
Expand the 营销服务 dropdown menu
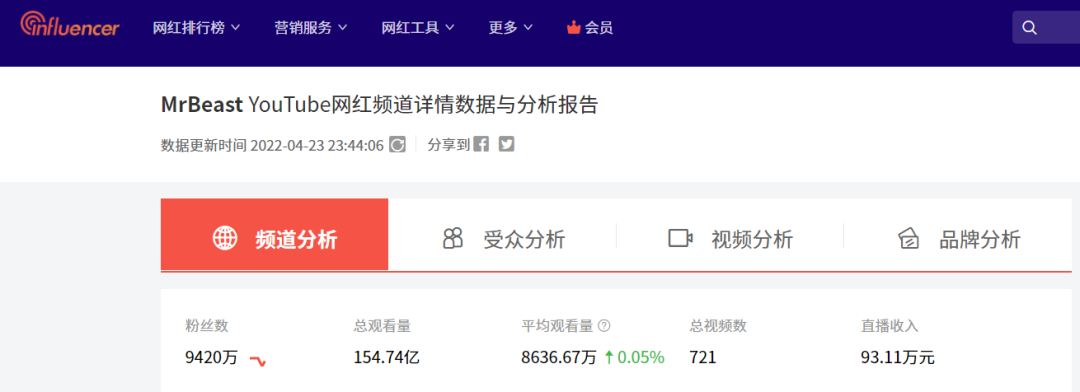[311, 28]
